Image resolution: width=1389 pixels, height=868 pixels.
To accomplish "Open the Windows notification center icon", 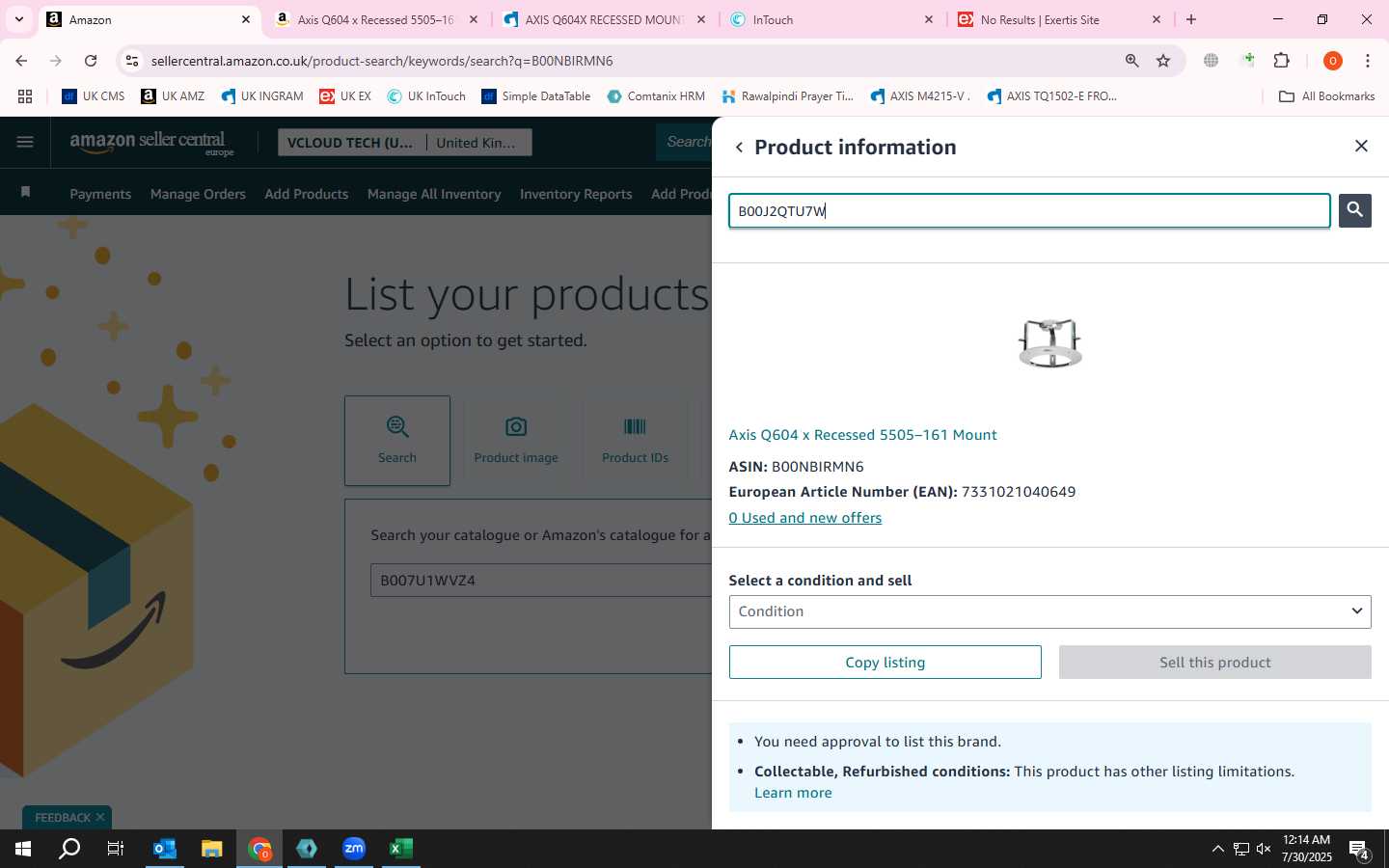I will pyautogui.click(x=1359, y=850).
